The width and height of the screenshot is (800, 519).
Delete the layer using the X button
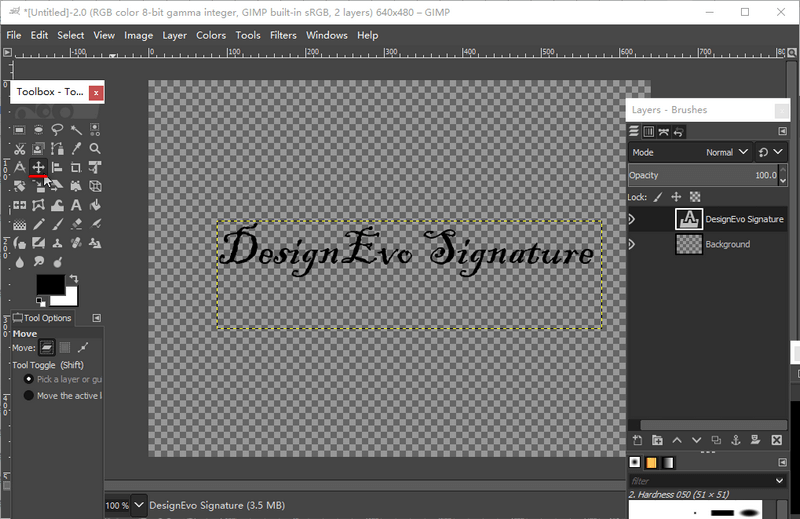click(x=776, y=440)
